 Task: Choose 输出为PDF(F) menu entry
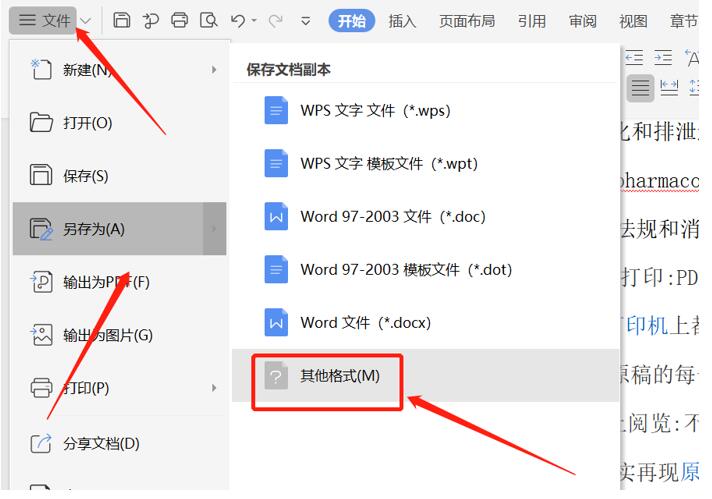[119, 282]
